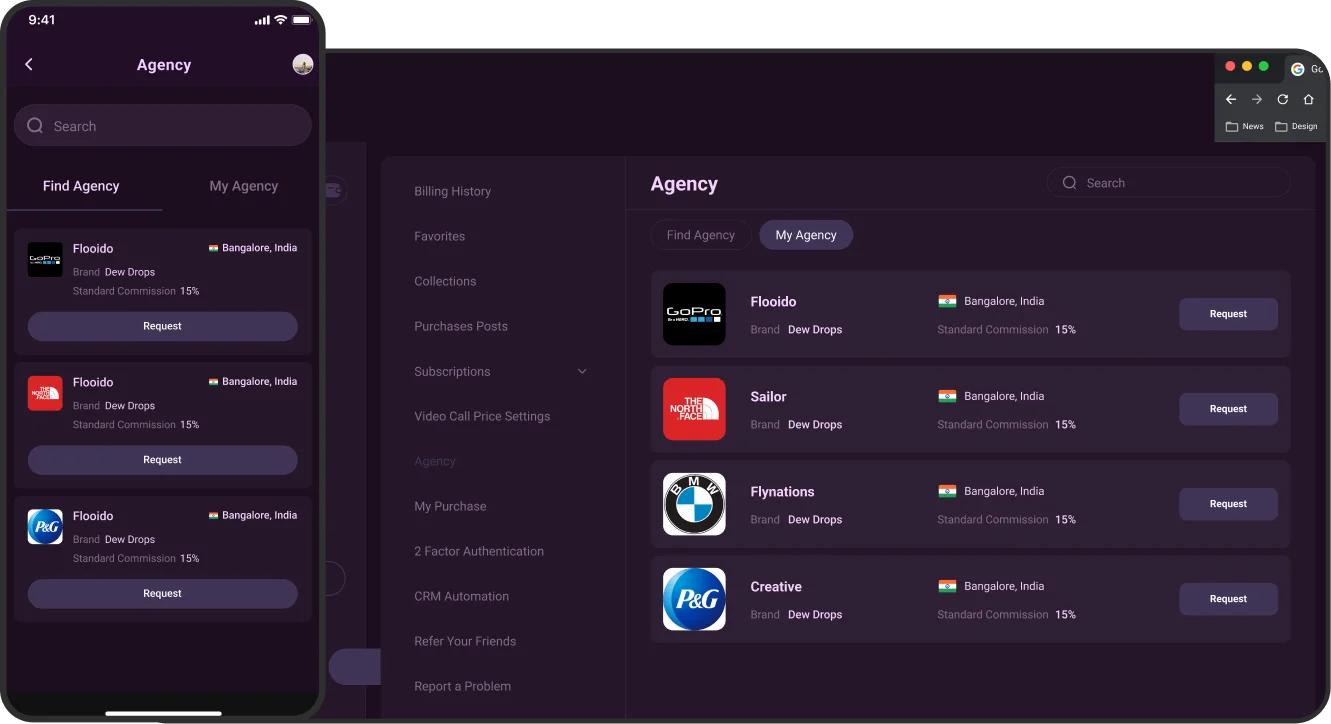Click browser forward arrow

1257,99
